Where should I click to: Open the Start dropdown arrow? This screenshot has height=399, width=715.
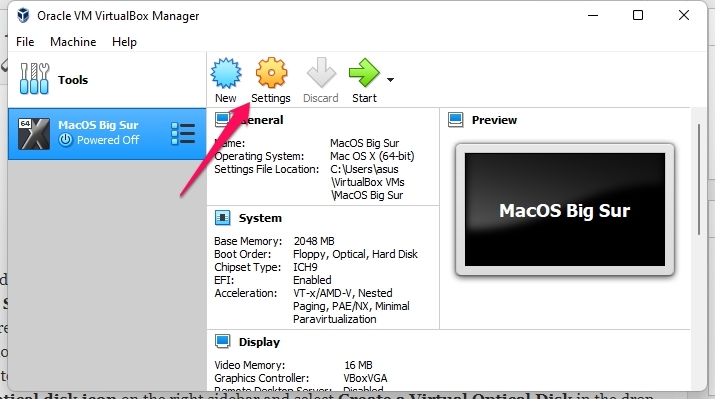[x=390, y=80]
